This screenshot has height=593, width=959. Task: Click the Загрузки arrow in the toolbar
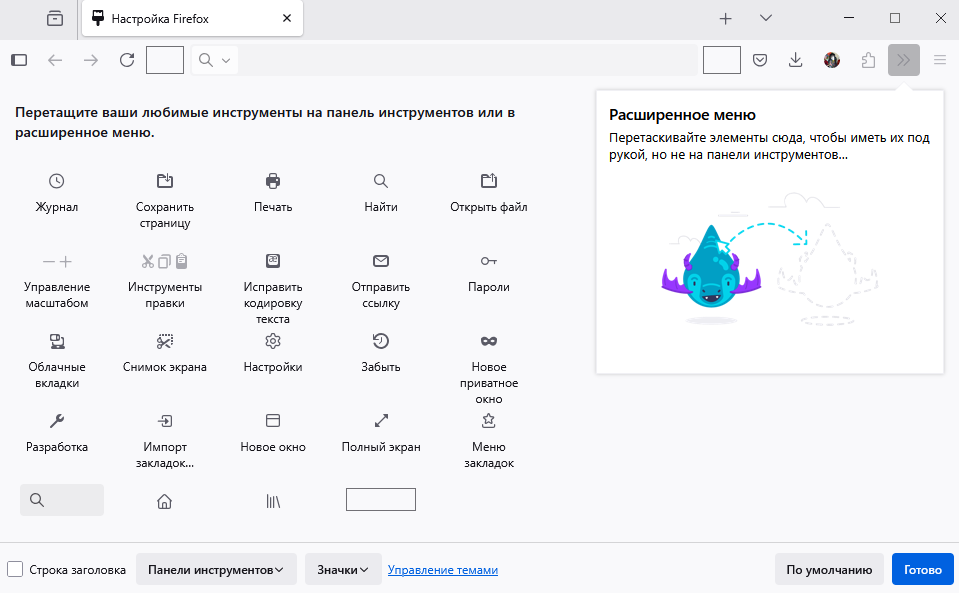tap(794, 60)
